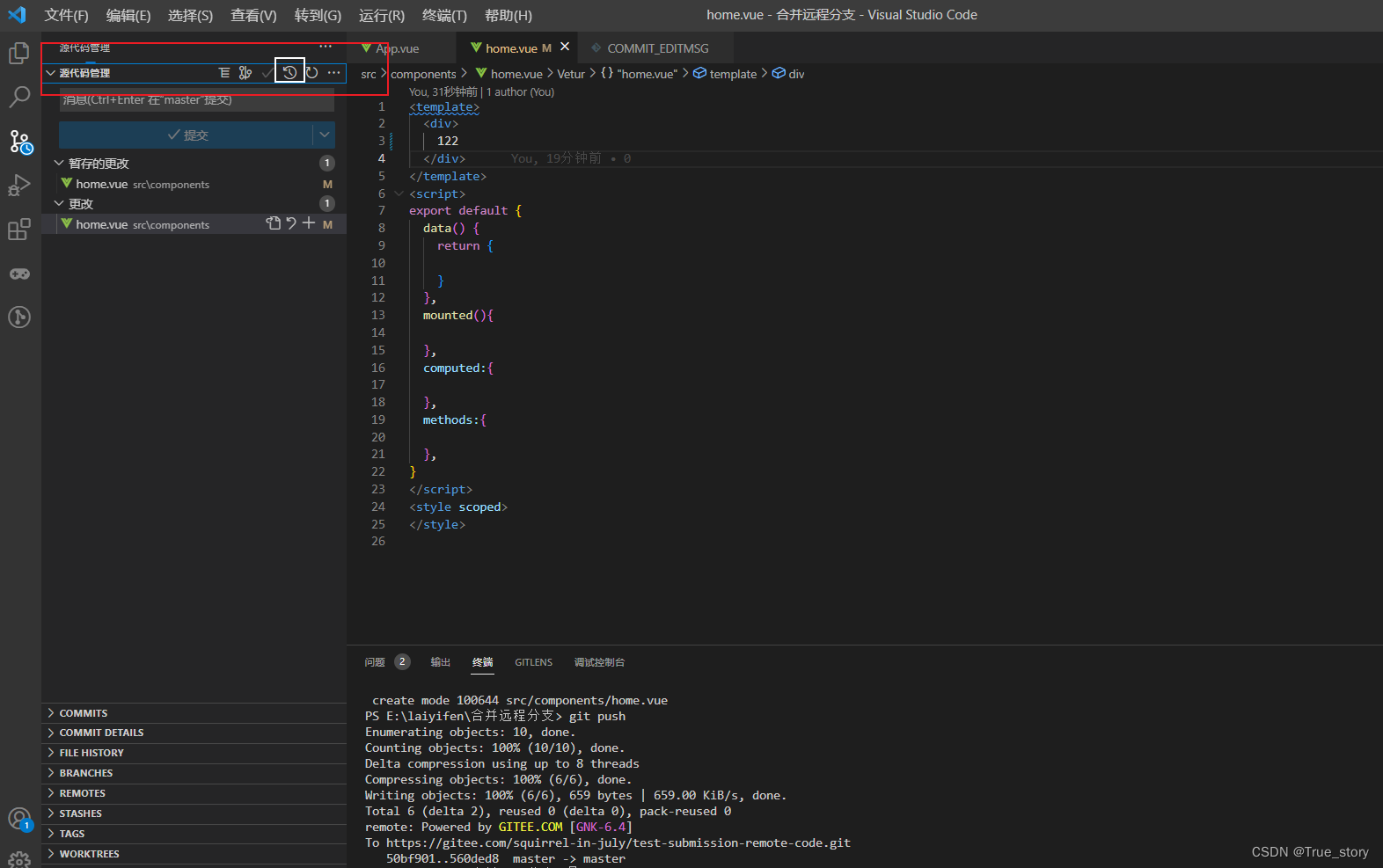Click the 终端 panel tab
1383x868 pixels.
pyautogui.click(x=482, y=662)
